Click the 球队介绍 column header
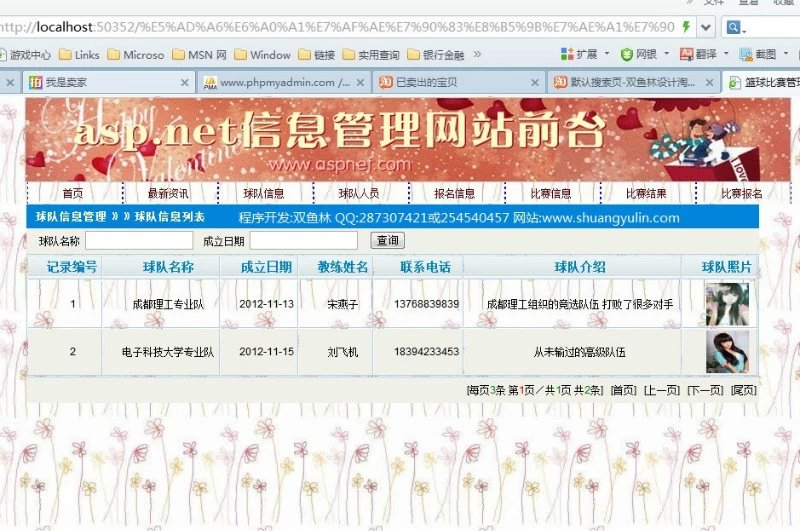Image resolution: width=800 pixels, height=531 pixels. (x=580, y=267)
